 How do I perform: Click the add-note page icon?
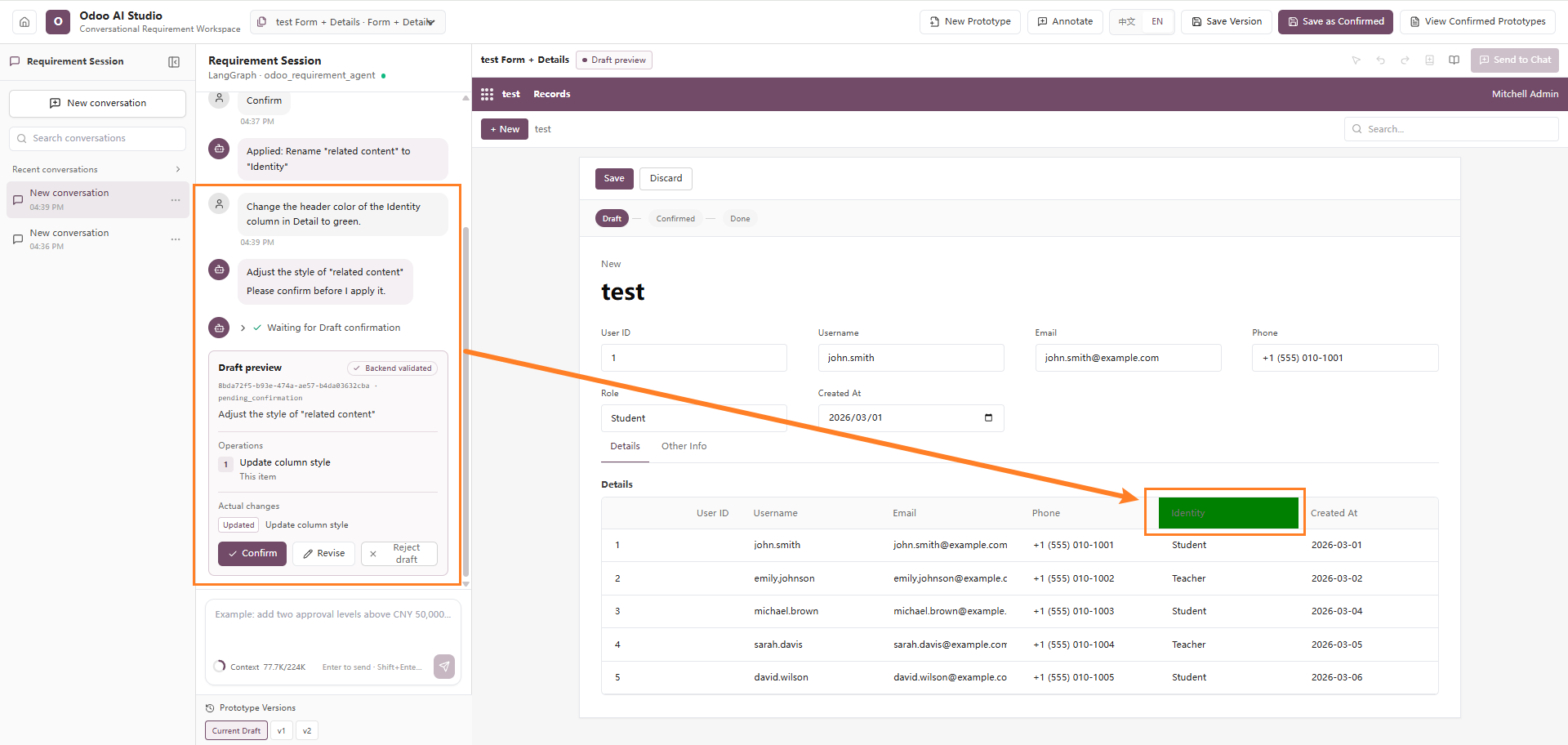coord(1430,60)
